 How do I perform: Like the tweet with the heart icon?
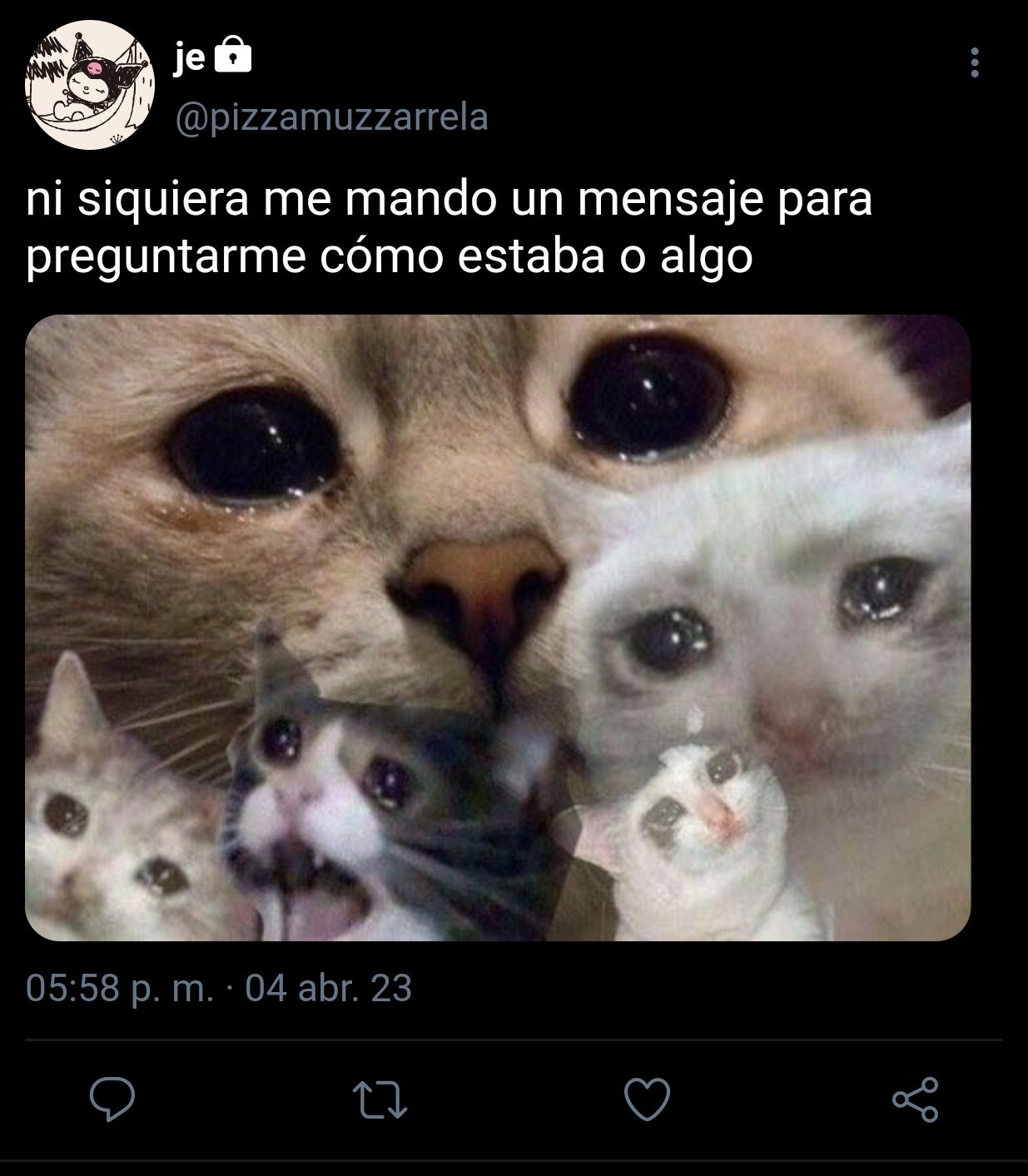(x=647, y=1099)
